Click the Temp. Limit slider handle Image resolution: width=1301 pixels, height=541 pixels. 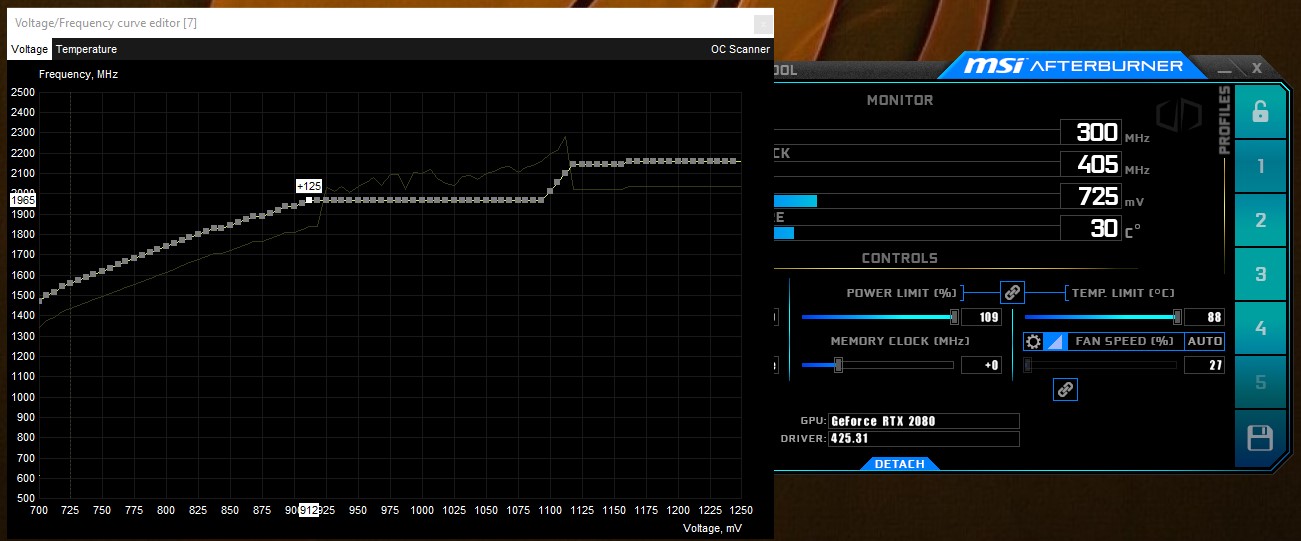1177,317
